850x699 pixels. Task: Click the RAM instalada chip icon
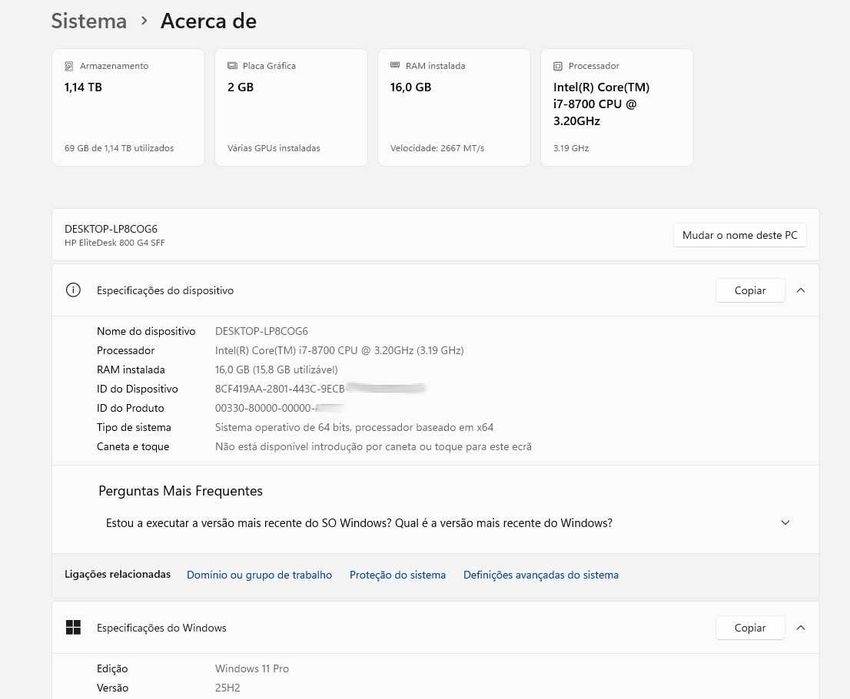click(395, 66)
